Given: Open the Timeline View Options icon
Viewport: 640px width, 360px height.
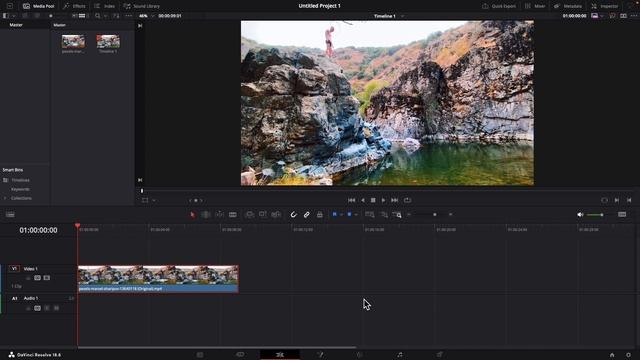Looking at the screenshot, I should (x=10, y=215).
